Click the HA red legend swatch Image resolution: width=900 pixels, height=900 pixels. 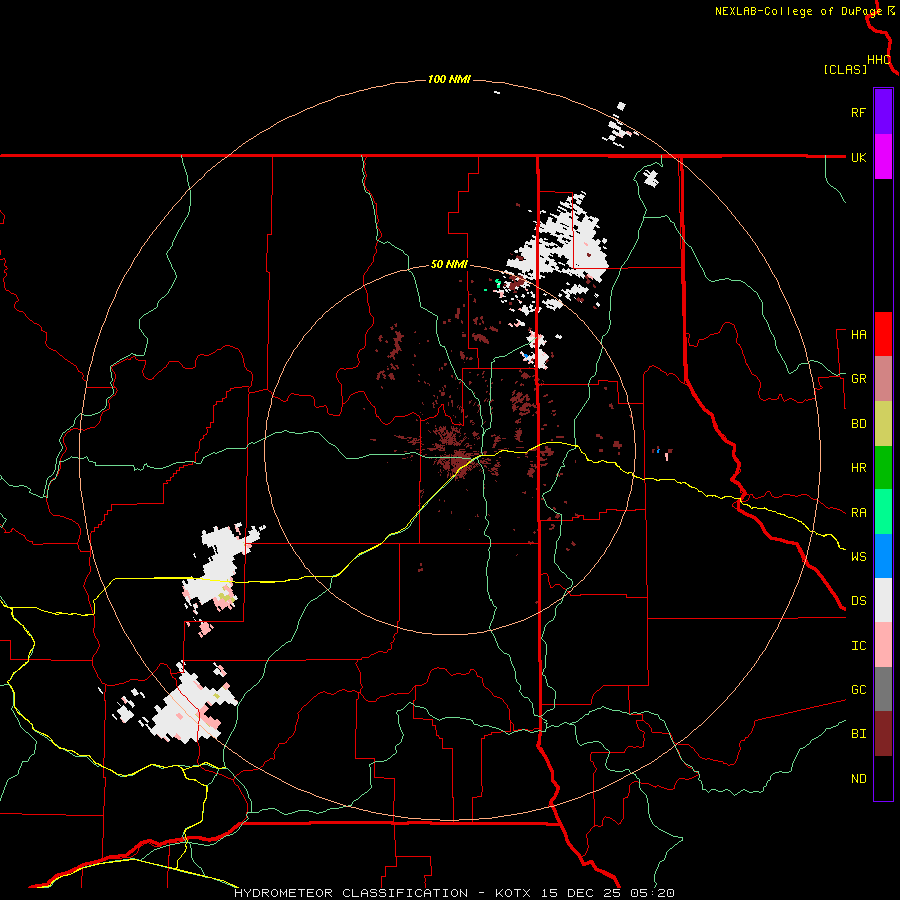coord(883,334)
